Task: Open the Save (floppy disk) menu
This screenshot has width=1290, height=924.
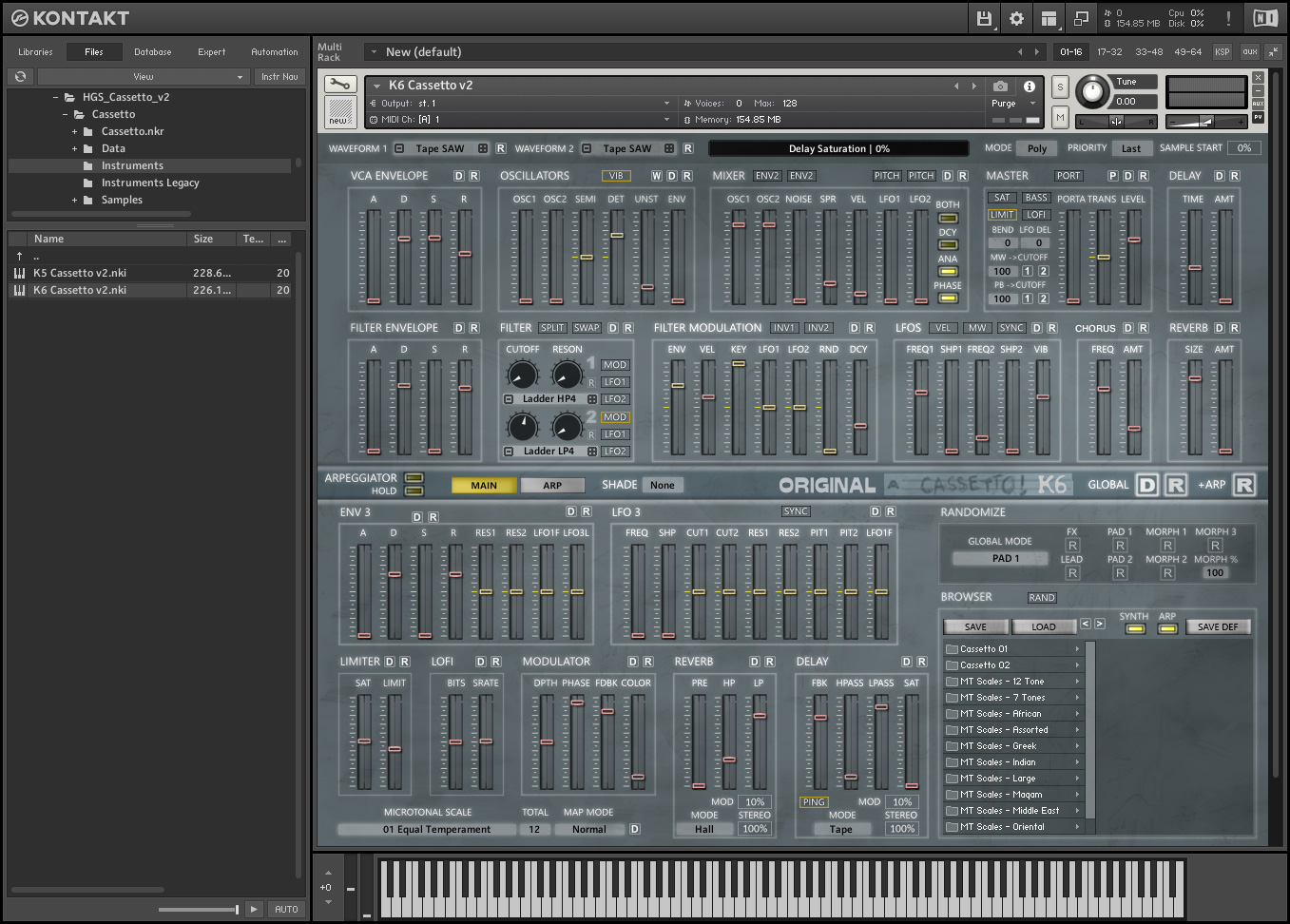Action: (x=984, y=18)
